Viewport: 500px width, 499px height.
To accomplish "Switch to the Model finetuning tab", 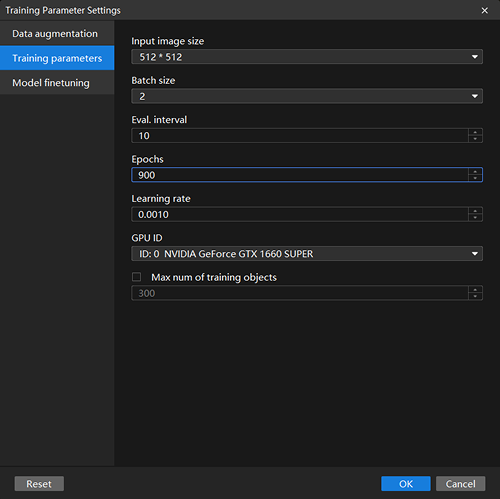I will point(57,82).
